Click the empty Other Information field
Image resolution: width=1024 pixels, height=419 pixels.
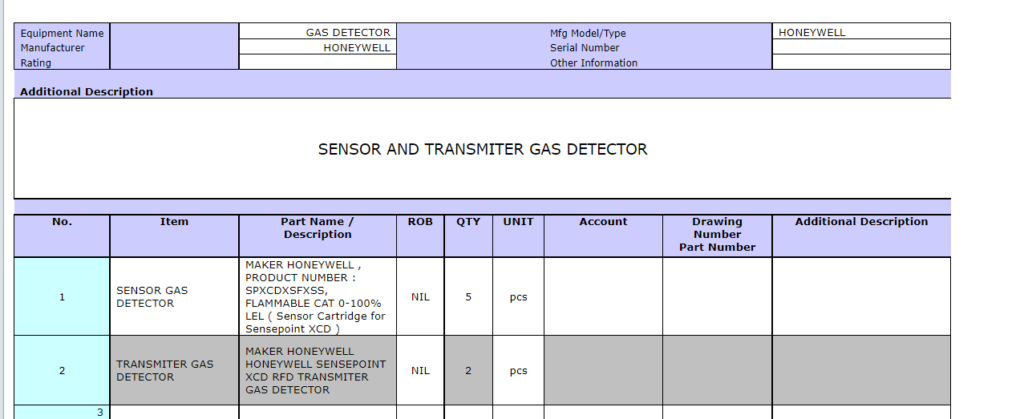(x=860, y=62)
